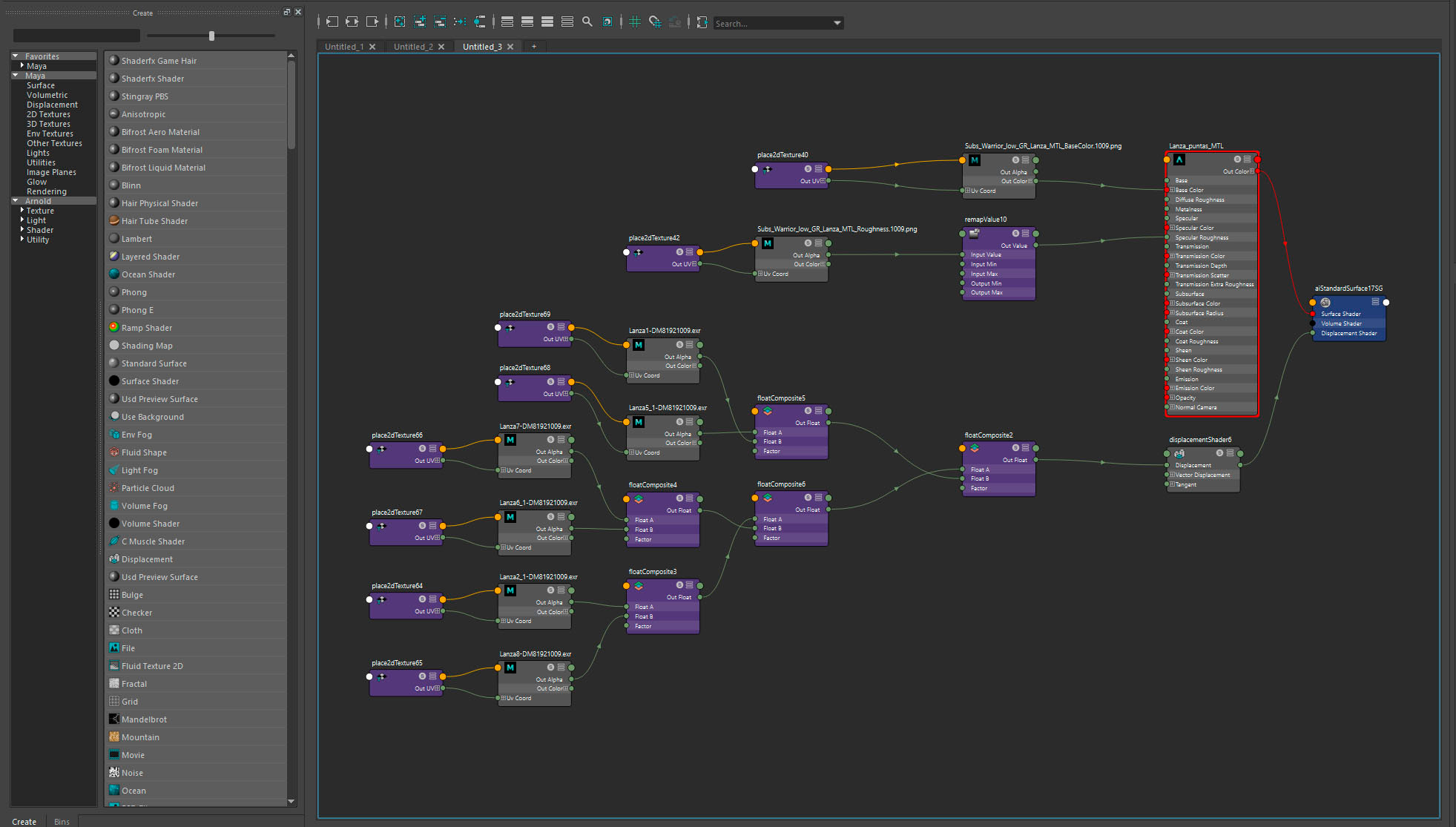Click the rearrange graph toolbar icon
Image resolution: width=1456 pixels, height=827 pixels.
[460, 22]
